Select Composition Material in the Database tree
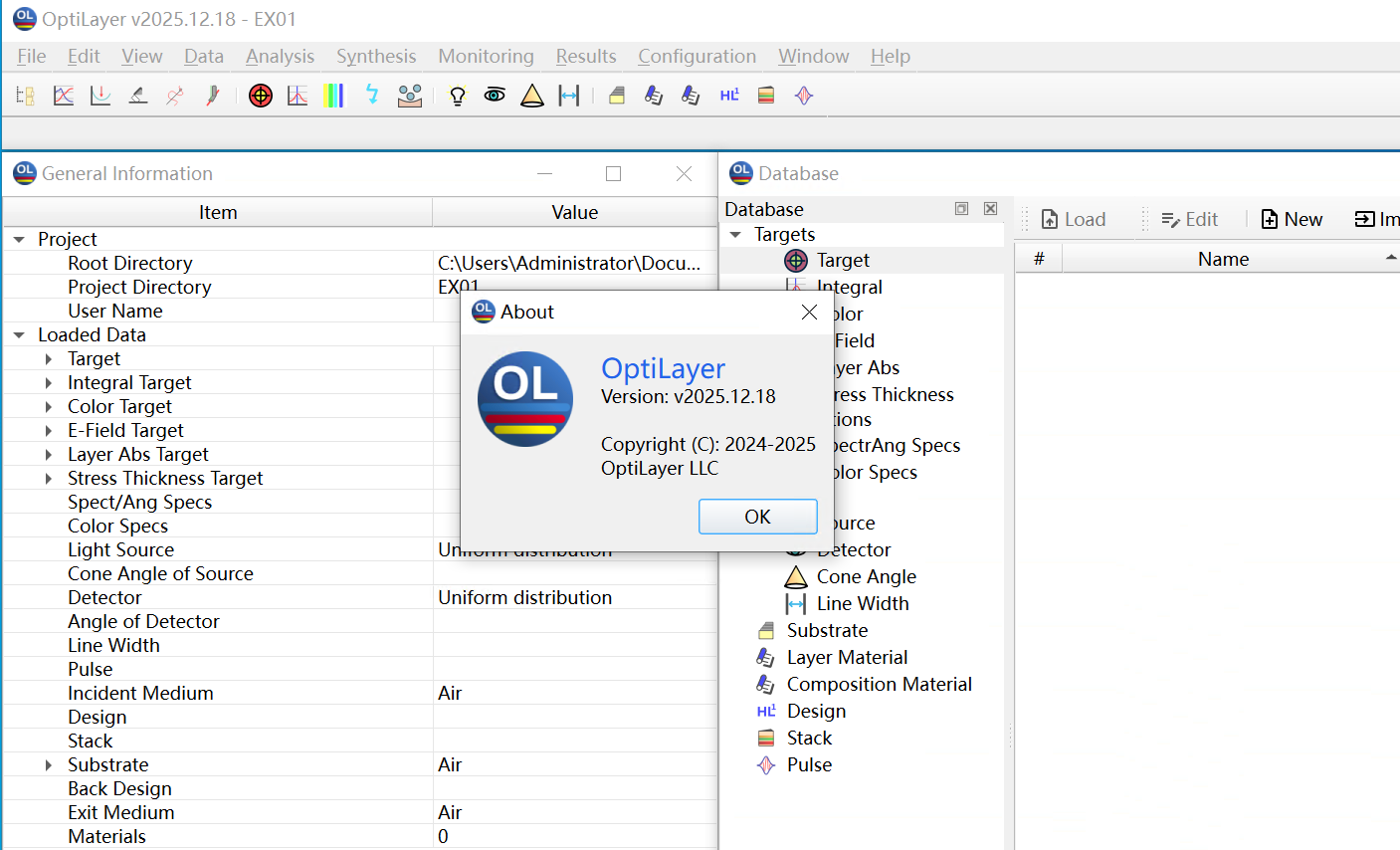 (880, 685)
